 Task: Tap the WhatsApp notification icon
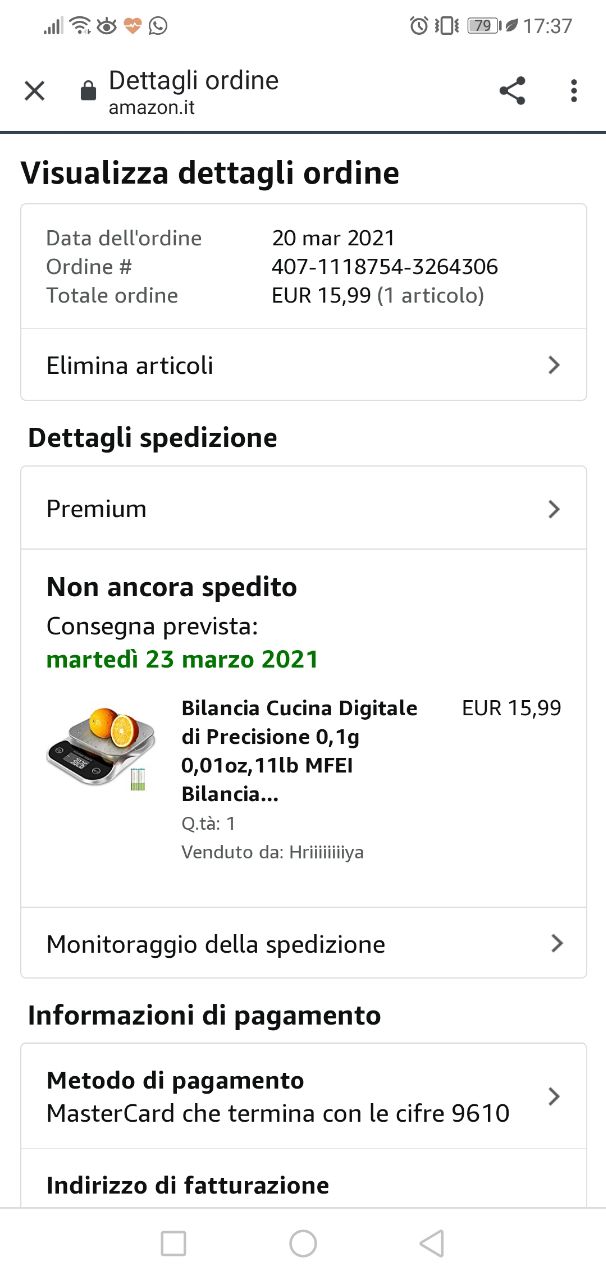pos(158,26)
